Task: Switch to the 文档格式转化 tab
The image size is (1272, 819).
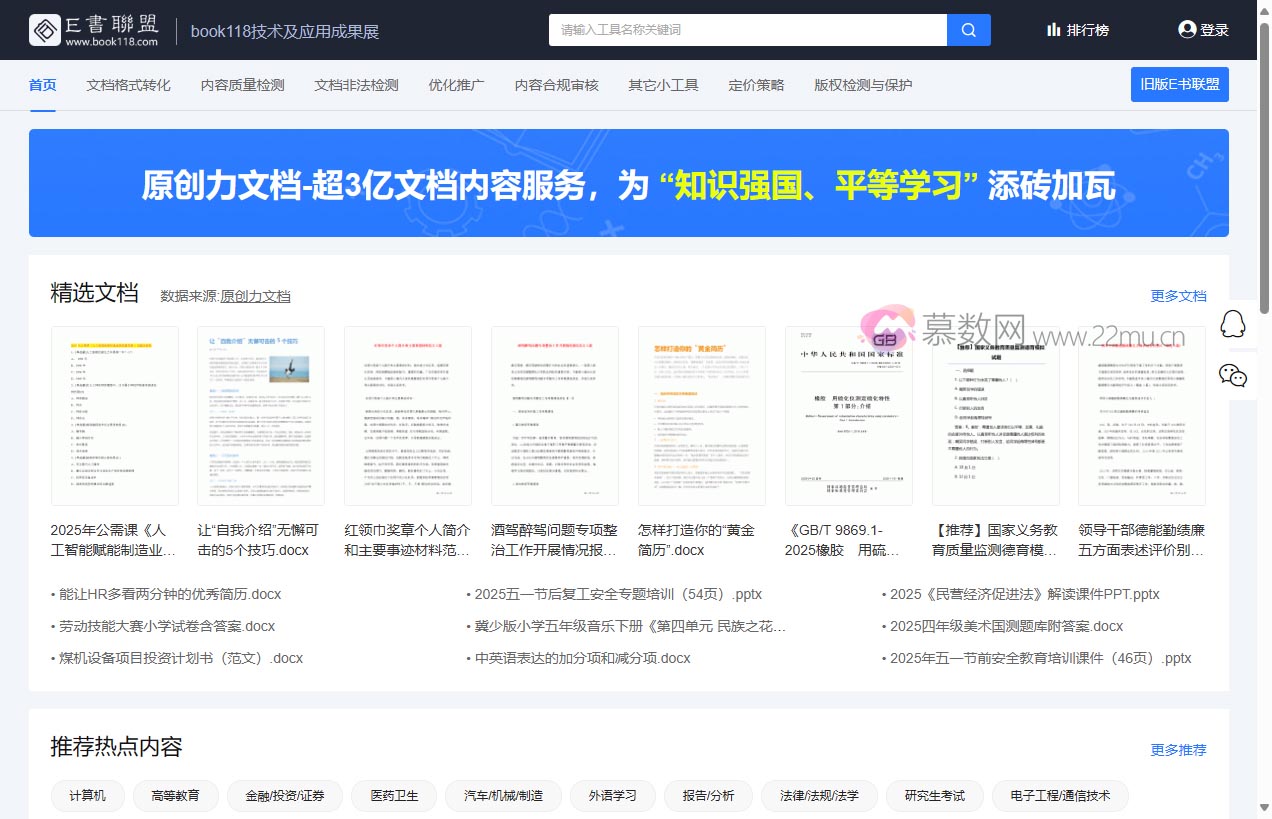Action: (128, 85)
